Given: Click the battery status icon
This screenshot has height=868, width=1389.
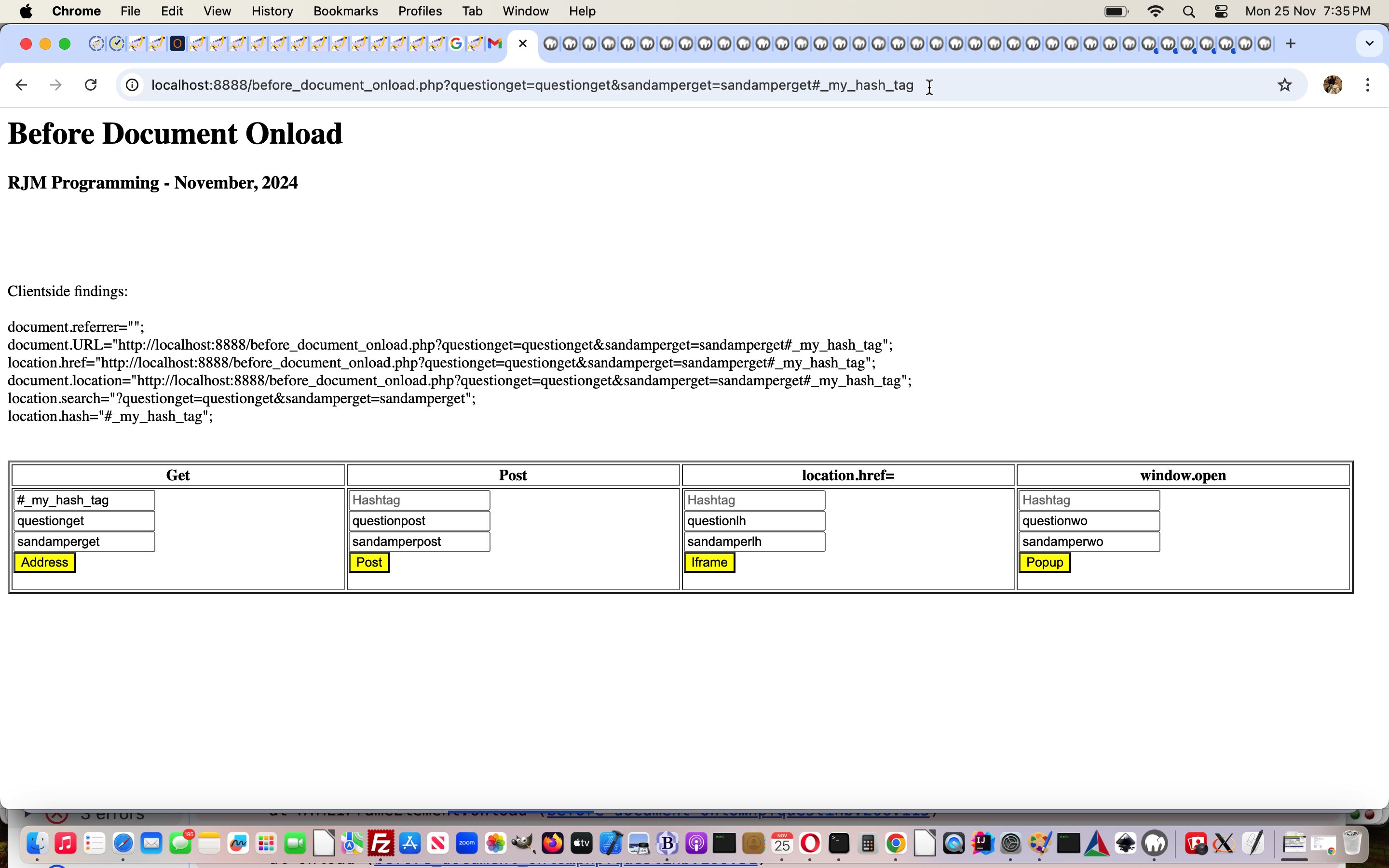Looking at the screenshot, I should (1117, 11).
